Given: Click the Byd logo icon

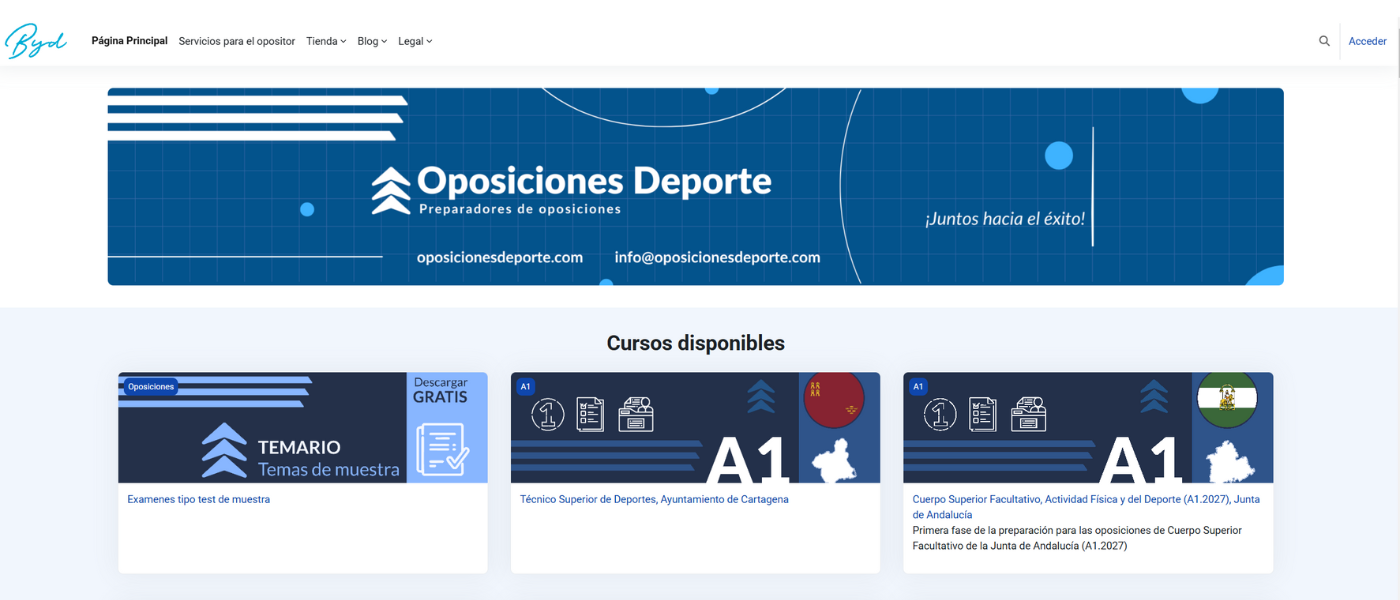Looking at the screenshot, I should [x=35, y=41].
